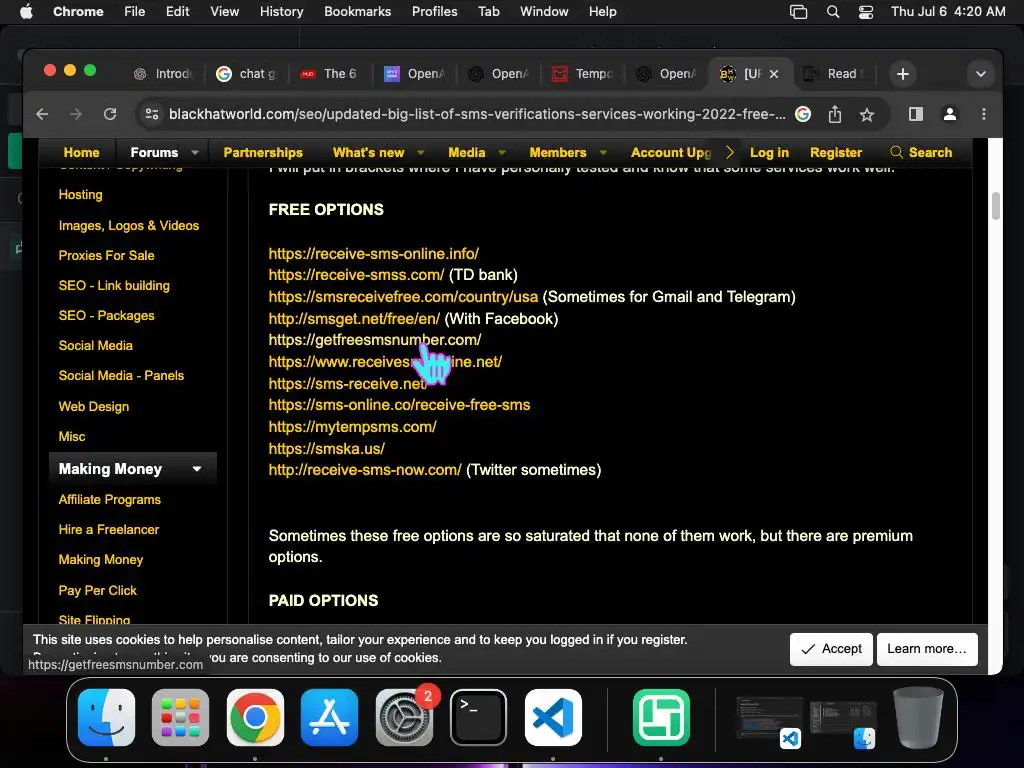
Task: Open Proxies For Sale sidebar link
Action: (x=106, y=255)
